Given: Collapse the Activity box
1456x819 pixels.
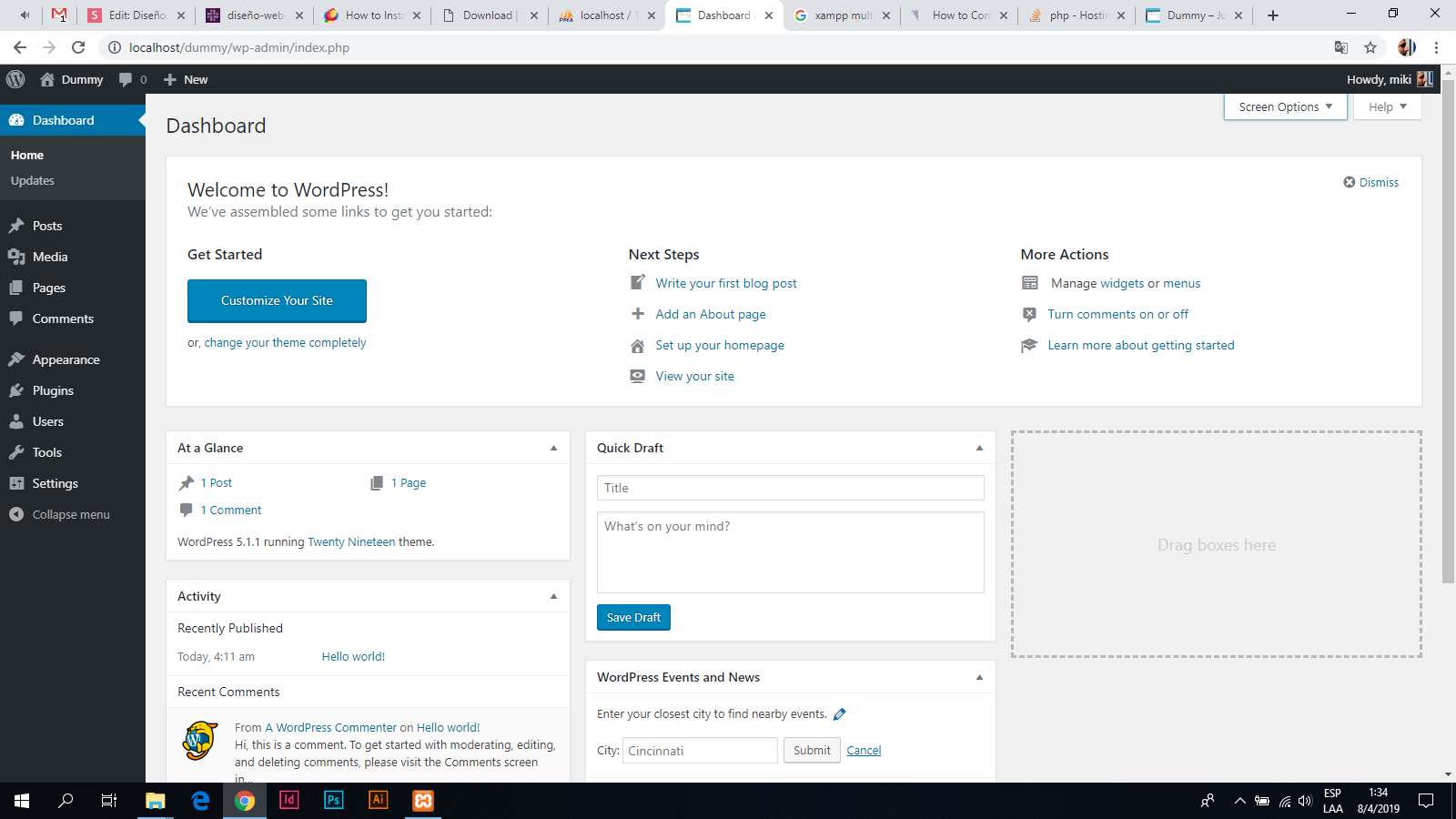Looking at the screenshot, I should point(553,596).
